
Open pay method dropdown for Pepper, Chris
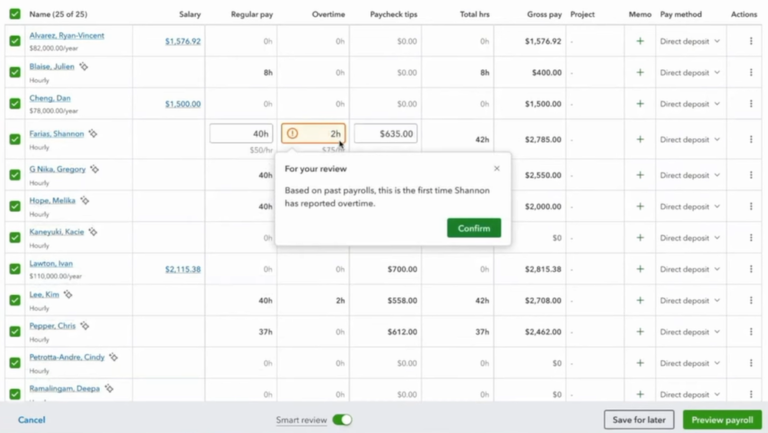pos(690,332)
